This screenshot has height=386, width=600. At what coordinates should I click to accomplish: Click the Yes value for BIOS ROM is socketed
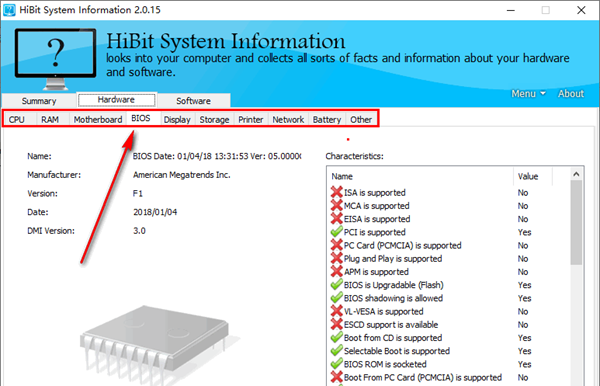coord(525,364)
